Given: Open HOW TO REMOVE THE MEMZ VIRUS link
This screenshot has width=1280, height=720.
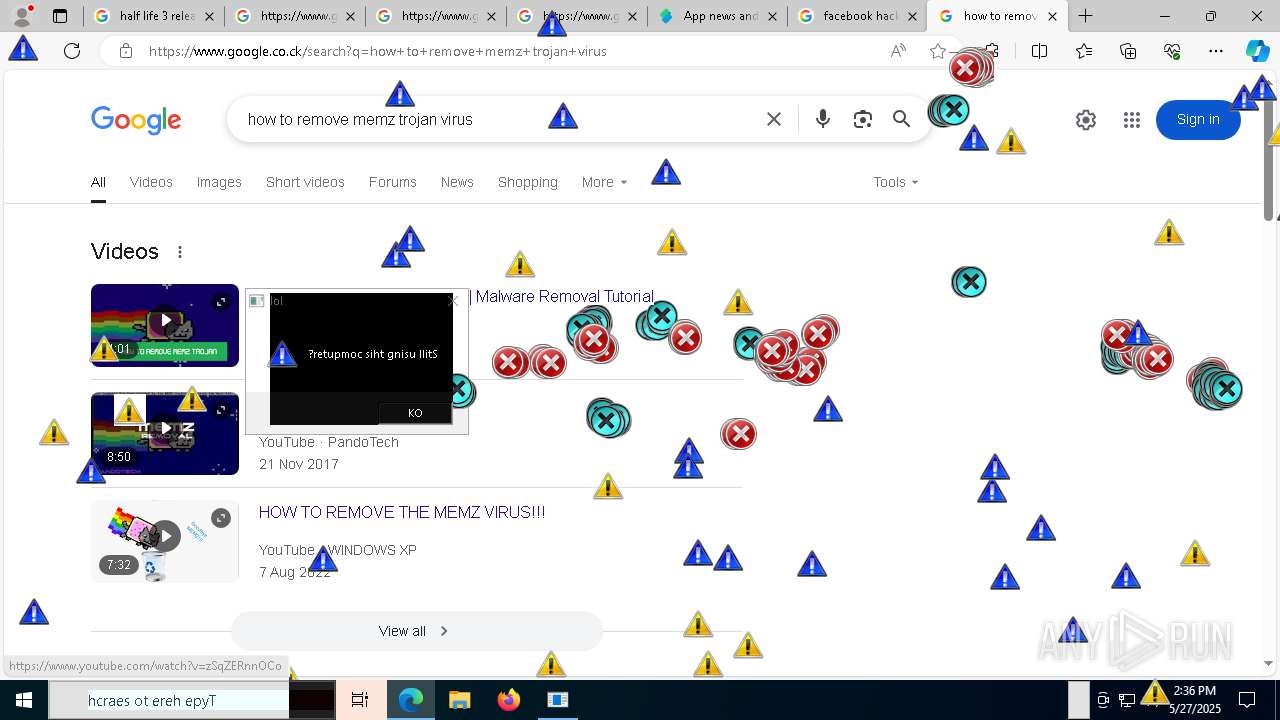Looking at the screenshot, I should 402,512.
